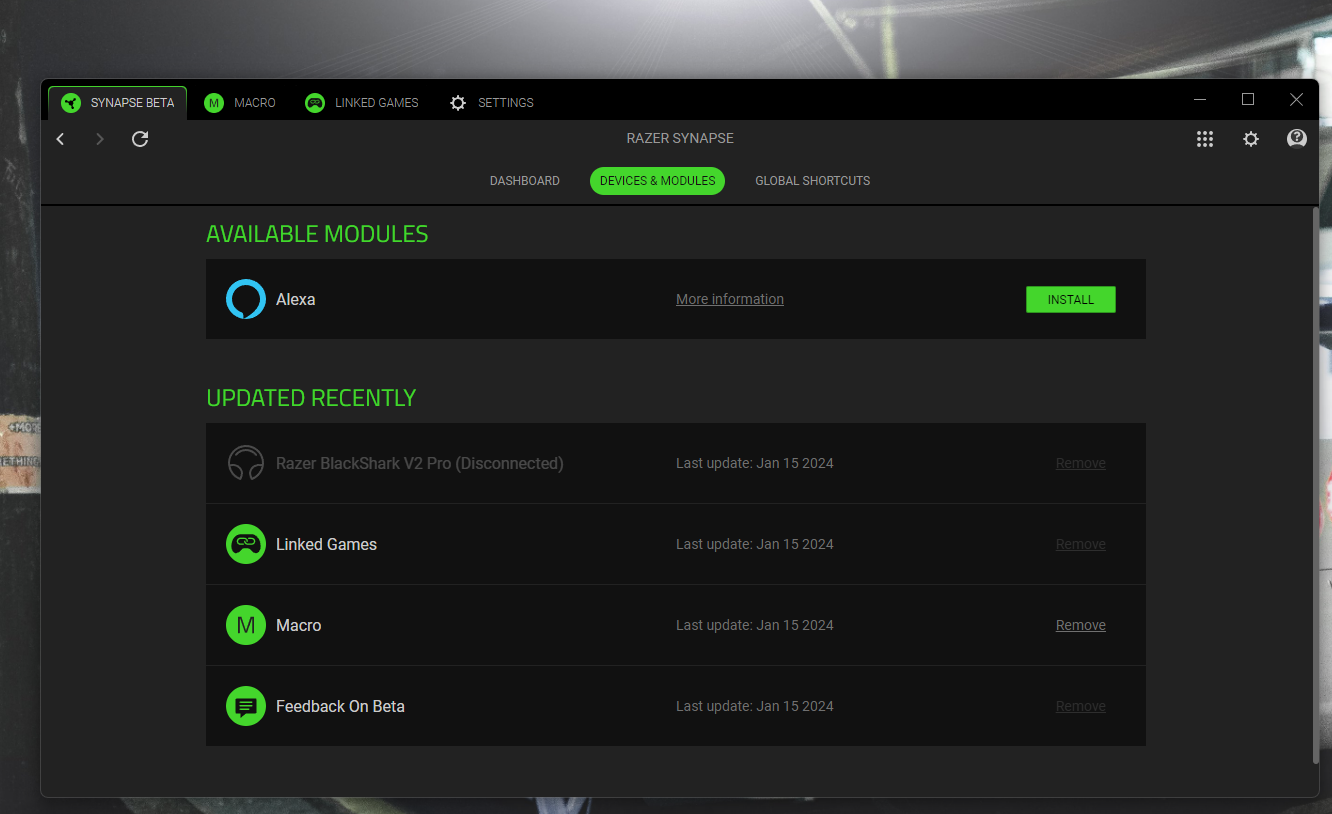Viewport: 1332px width, 814px height.
Task: Open More information for Alexa
Action: click(730, 299)
